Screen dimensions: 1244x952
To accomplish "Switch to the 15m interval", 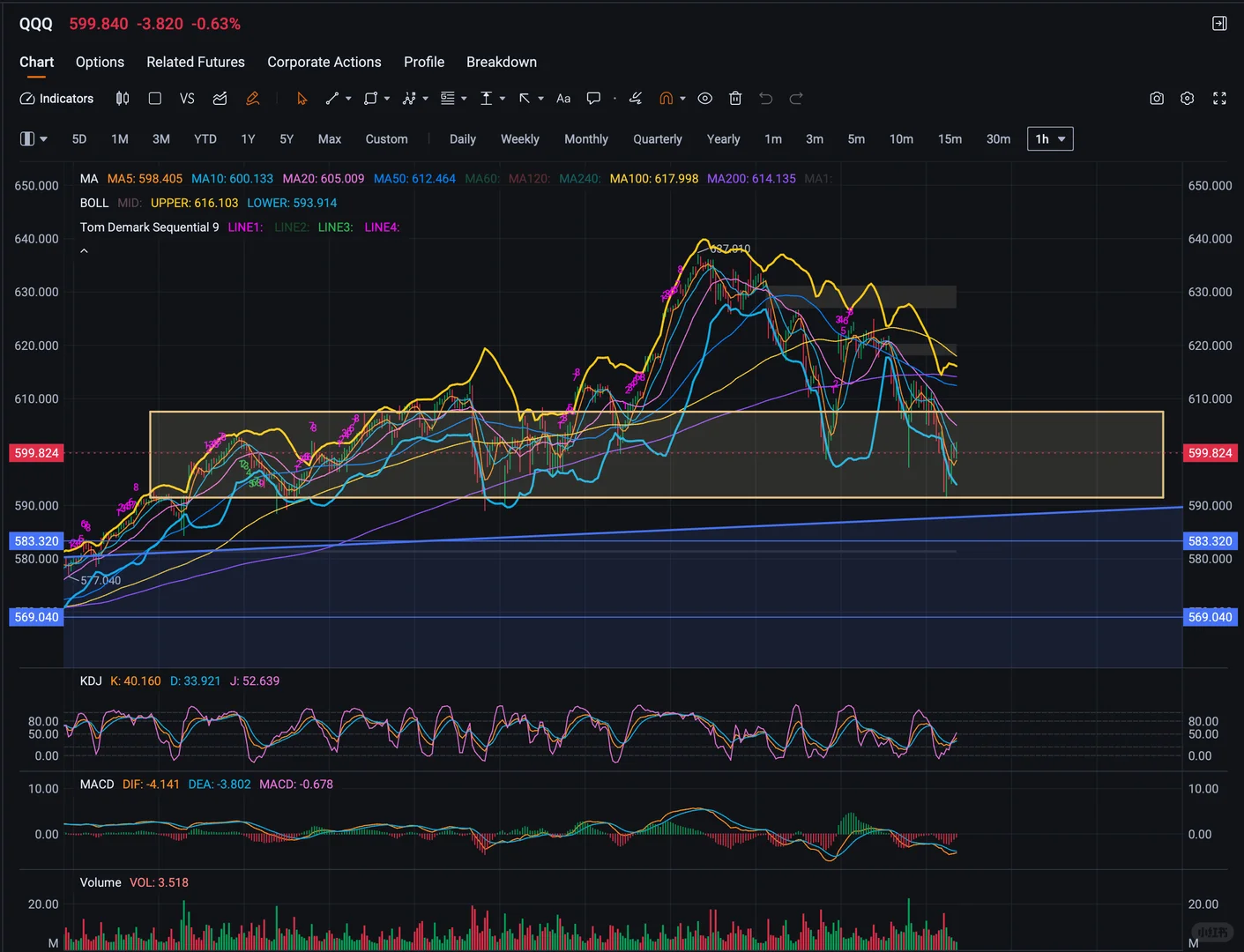I will coord(950,139).
